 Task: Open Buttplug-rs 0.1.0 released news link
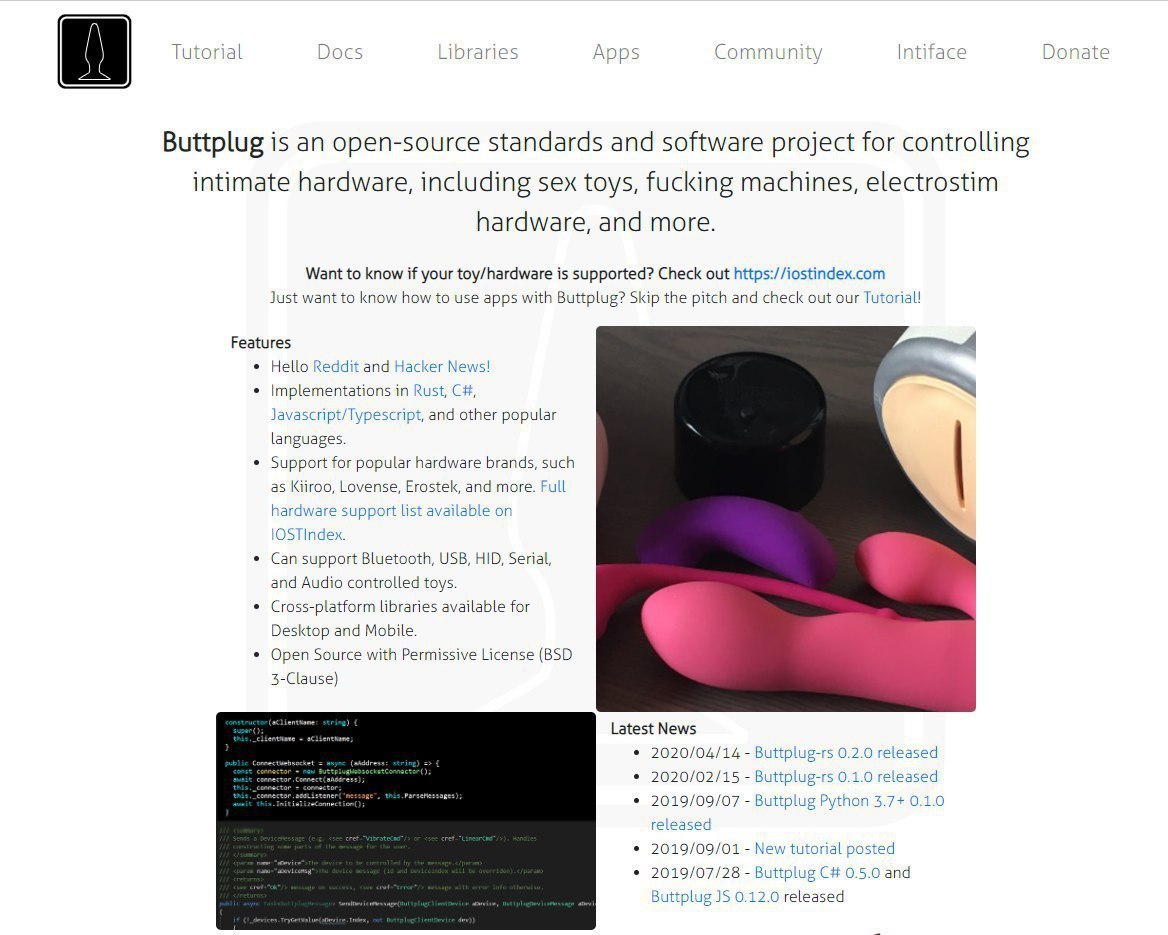click(x=846, y=776)
